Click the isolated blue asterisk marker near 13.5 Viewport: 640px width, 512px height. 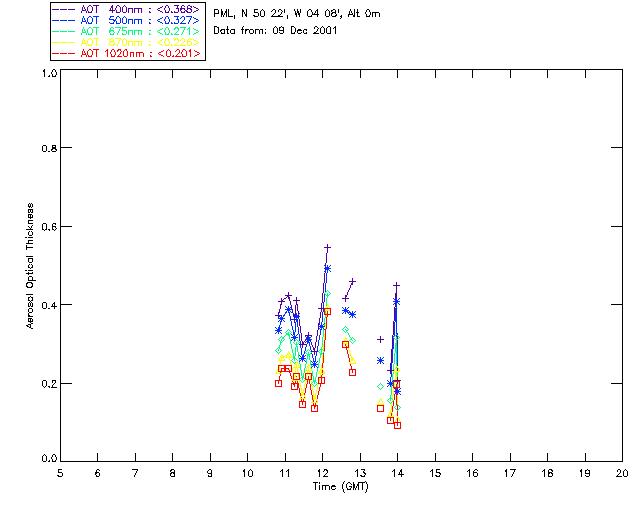(380, 361)
